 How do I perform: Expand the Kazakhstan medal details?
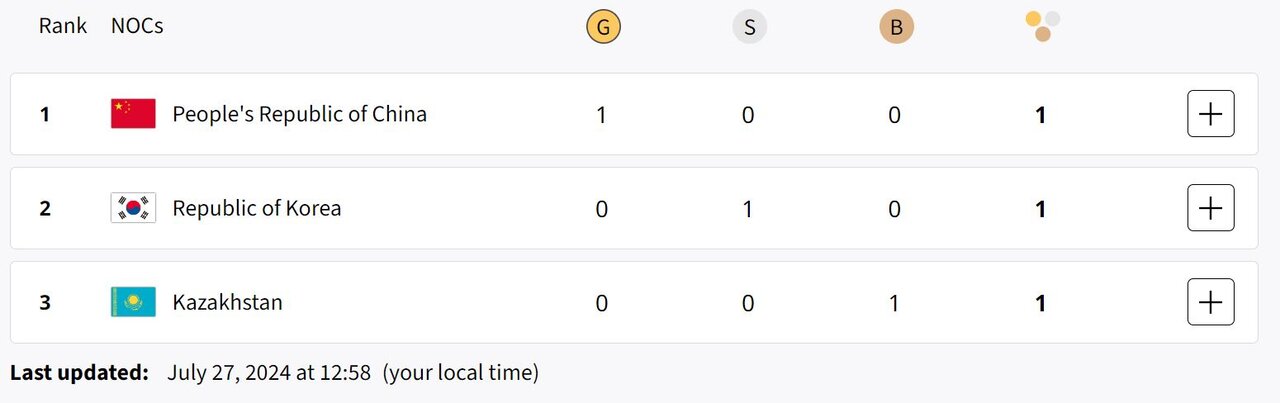coord(1210,302)
